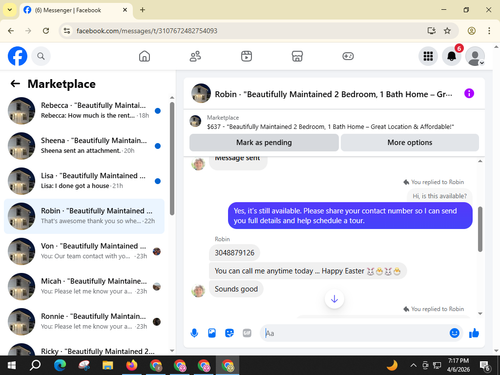Open the emoji picker smiley
Viewport: 500px width, 375px height.
[x=454, y=333]
